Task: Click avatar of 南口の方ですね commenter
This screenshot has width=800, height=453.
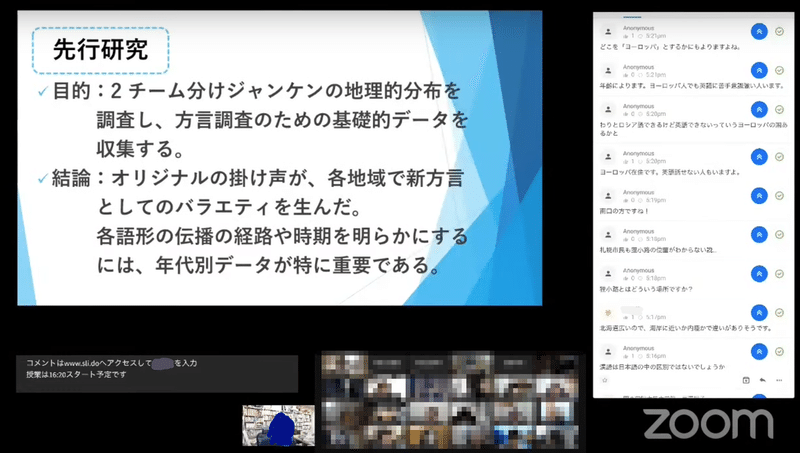Action: point(608,196)
